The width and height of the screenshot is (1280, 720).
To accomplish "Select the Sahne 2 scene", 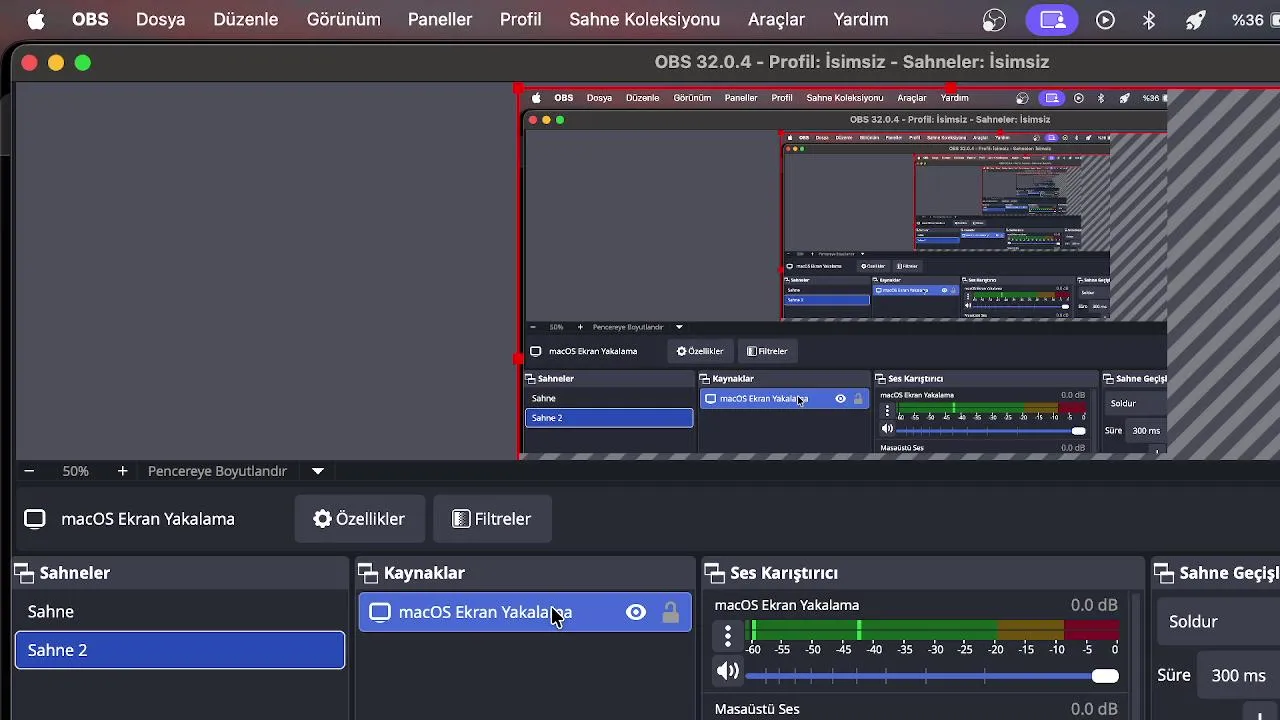I will (180, 650).
